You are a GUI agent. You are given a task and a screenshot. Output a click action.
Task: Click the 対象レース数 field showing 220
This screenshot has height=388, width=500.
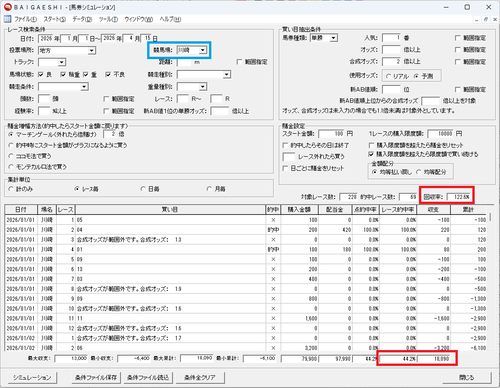click(x=348, y=197)
